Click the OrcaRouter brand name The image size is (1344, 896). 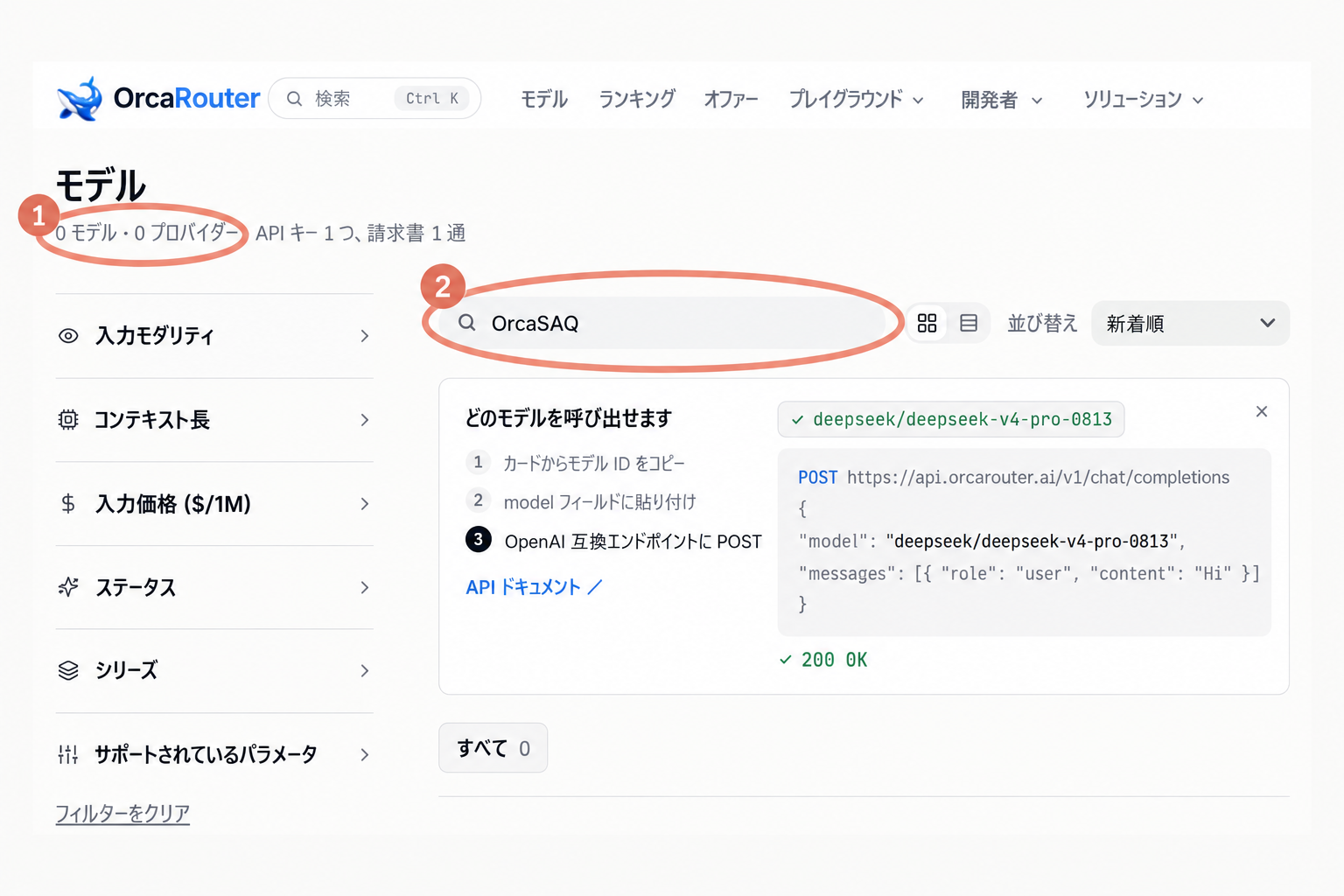point(186,98)
